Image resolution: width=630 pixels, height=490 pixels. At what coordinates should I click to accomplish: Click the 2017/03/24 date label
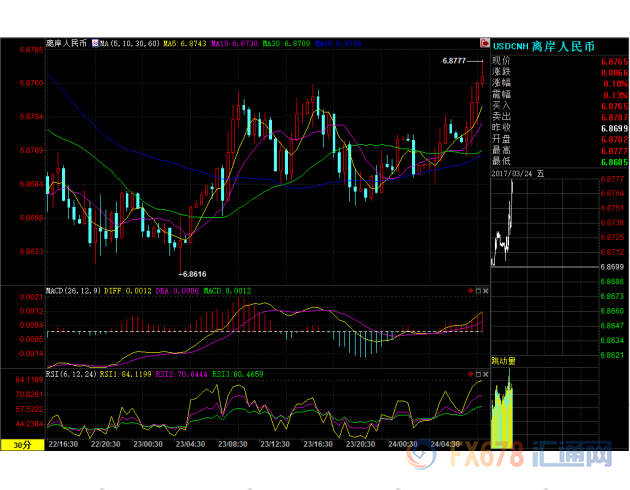pyautogui.click(x=520, y=172)
